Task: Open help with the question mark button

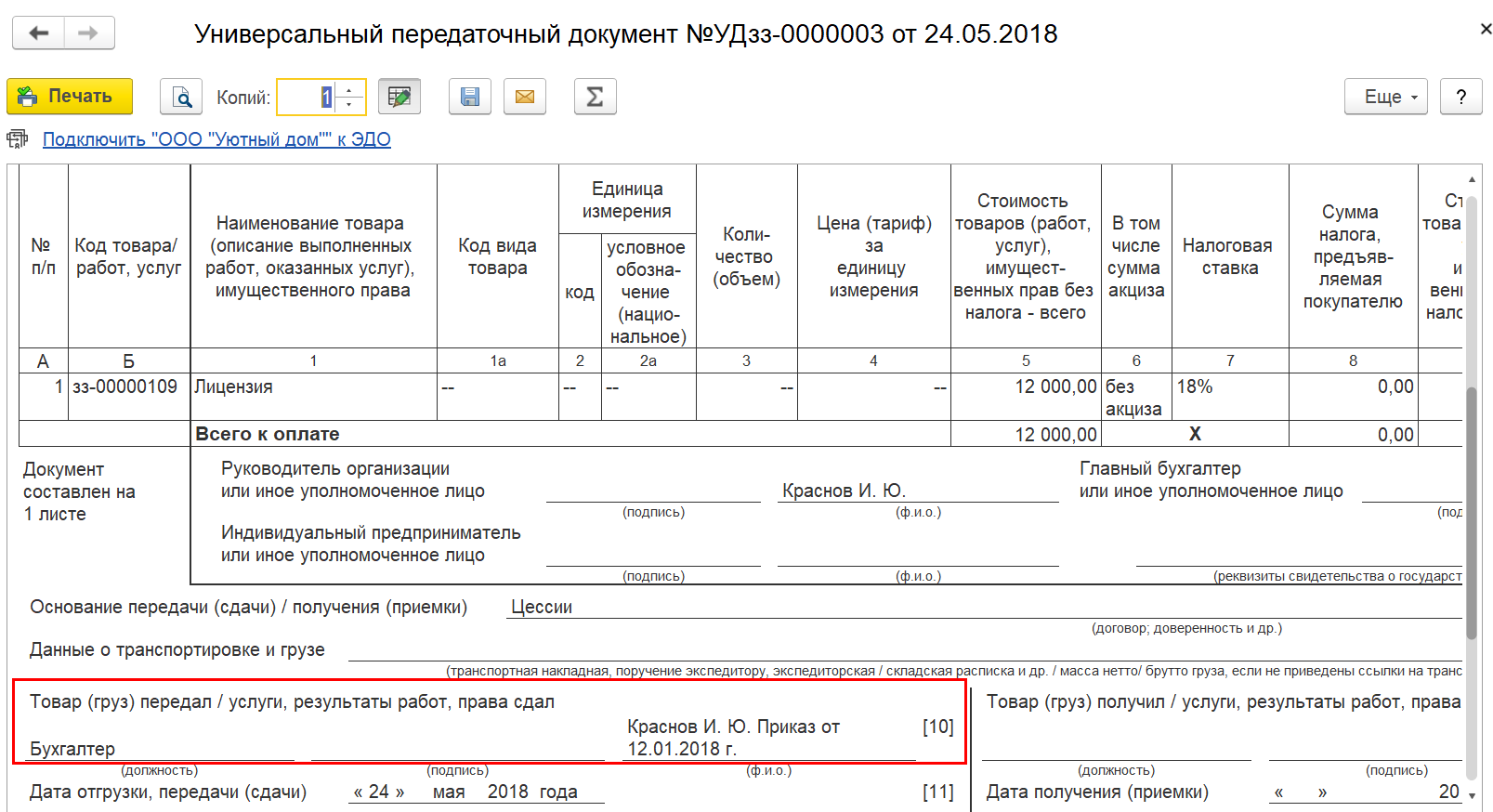Action: click(x=1461, y=97)
